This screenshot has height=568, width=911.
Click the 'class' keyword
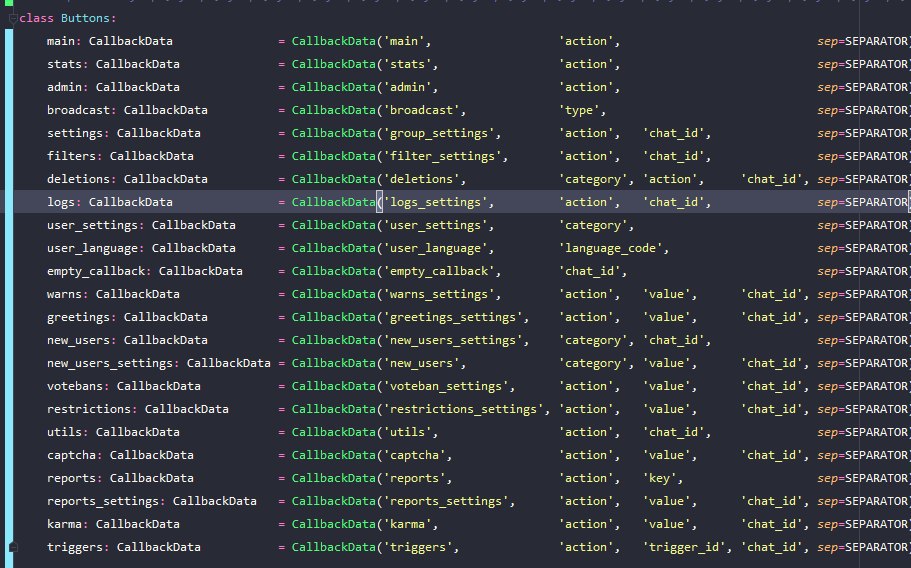tap(36, 18)
